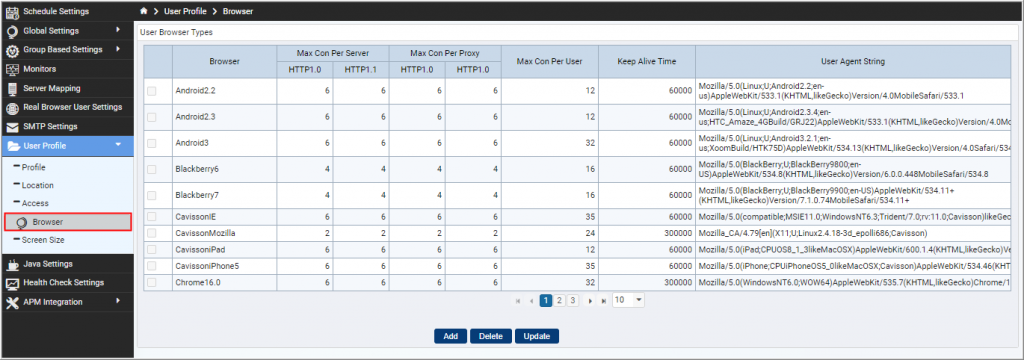
Task: Expand the Global Settings submenu arrow
Action: pos(118,30)
